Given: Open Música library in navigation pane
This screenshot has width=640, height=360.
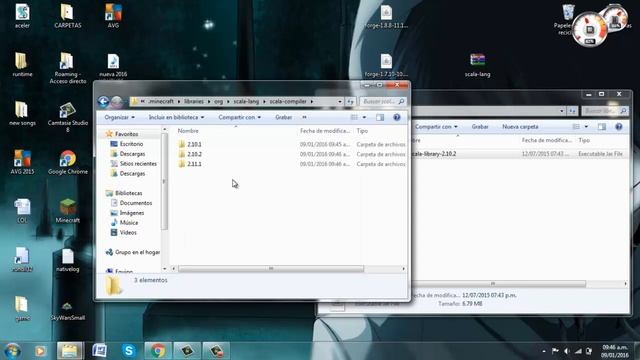Looking at the screenshot, I should 129,223.
